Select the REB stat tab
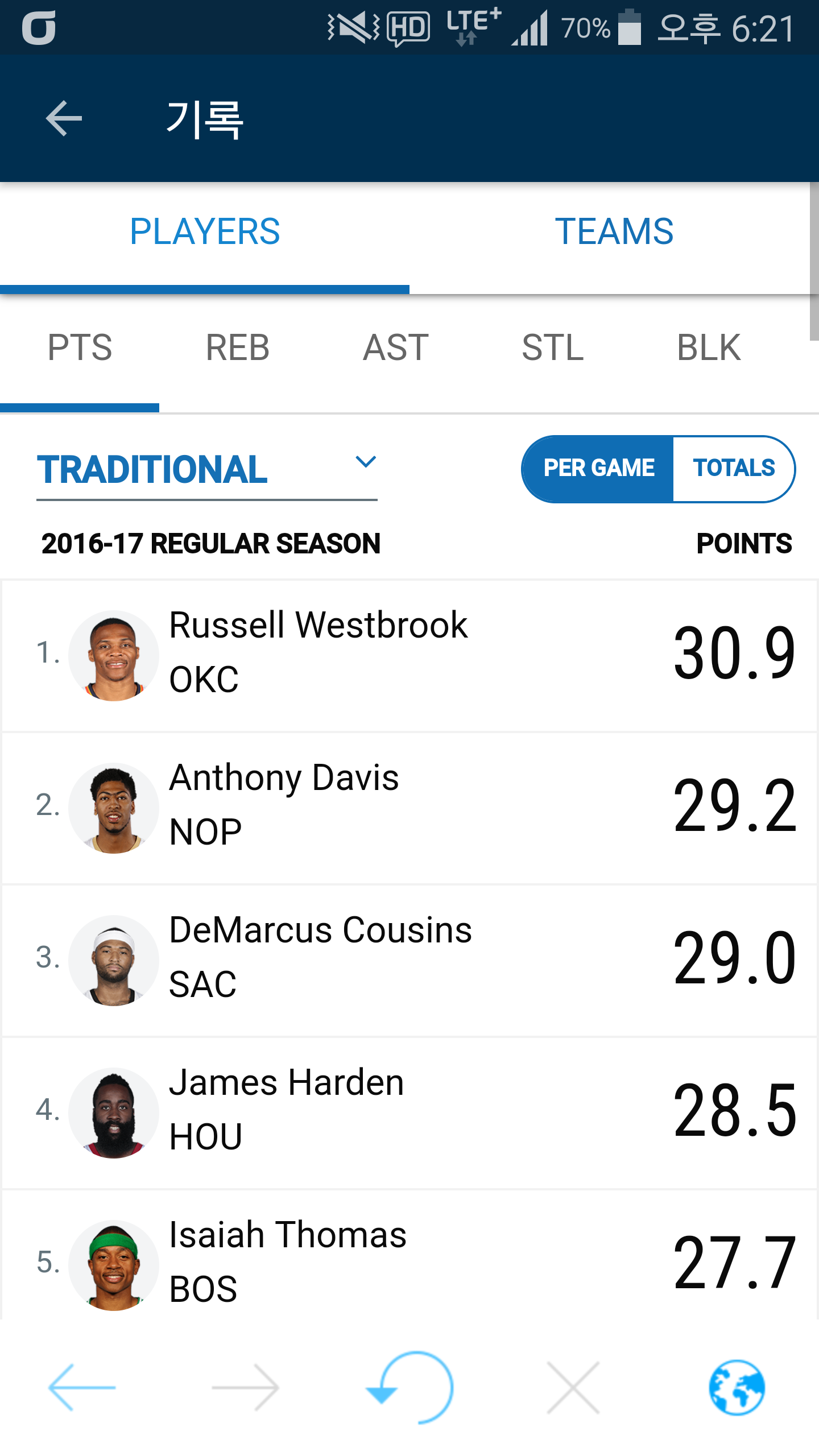Image resolution: width=819 pixels, height=1456 pixels. coord(237,348)
